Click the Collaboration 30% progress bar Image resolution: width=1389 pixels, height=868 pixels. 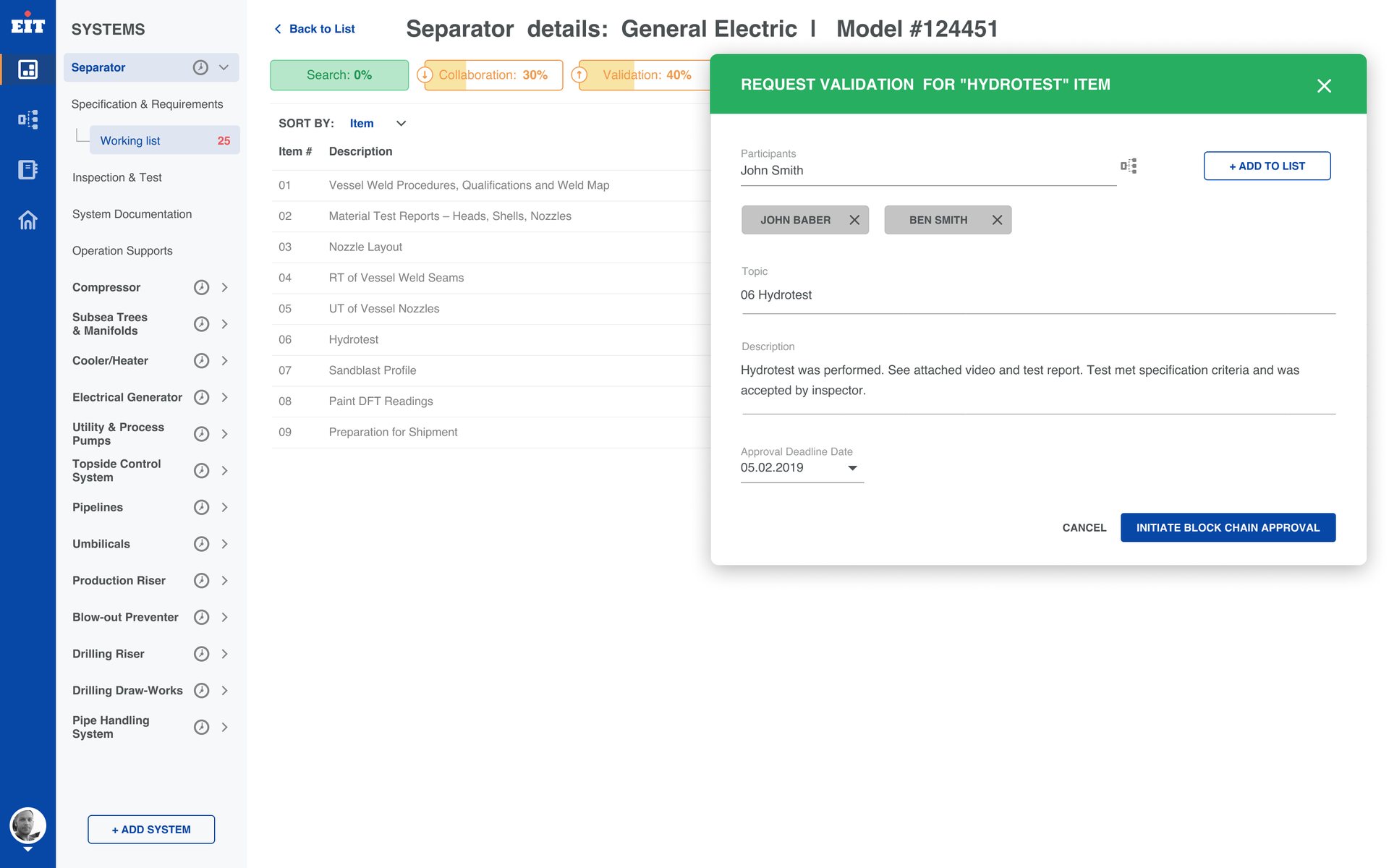click(493, 75)
